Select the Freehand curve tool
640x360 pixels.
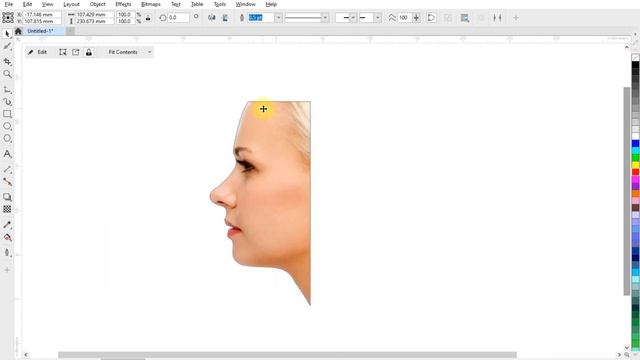pos(7,89)
